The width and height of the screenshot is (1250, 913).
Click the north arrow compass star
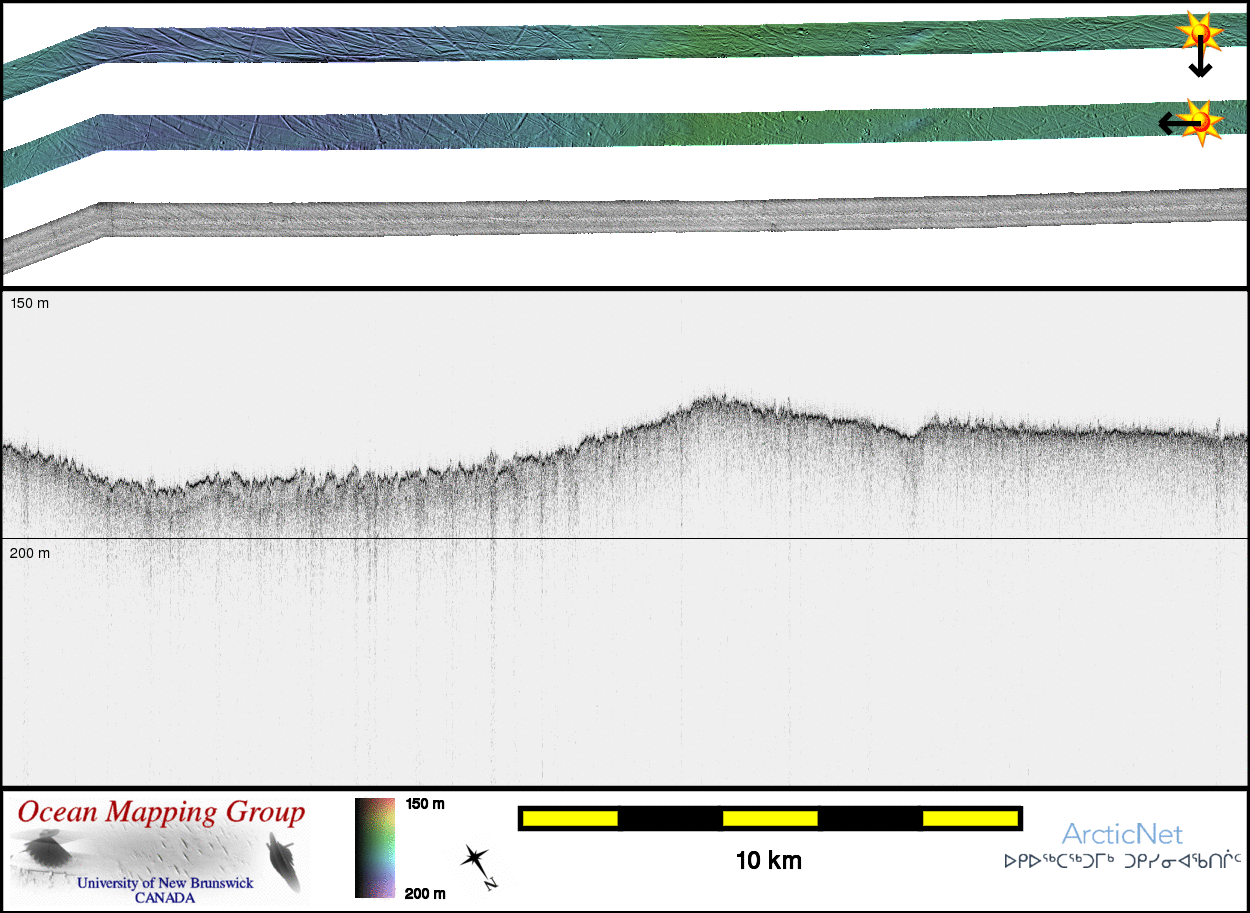point(475,860)
